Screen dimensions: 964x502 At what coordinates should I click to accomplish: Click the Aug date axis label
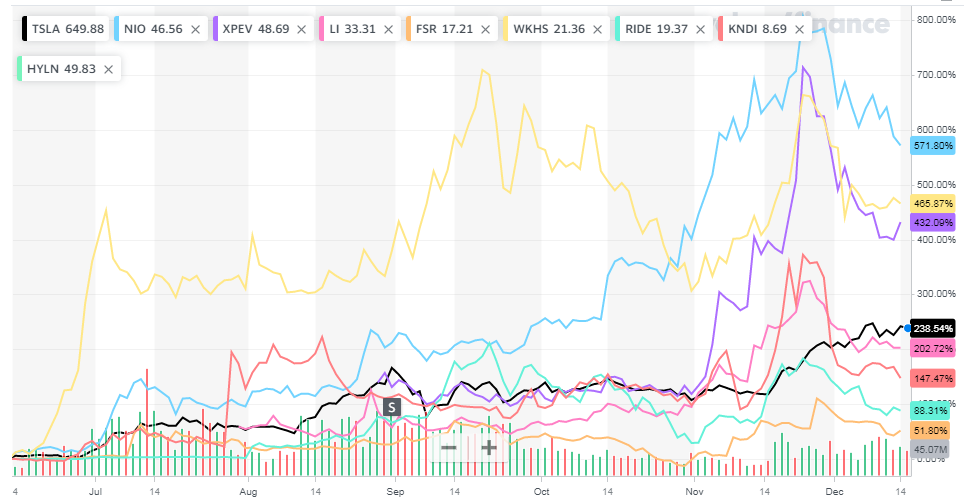click(x=248, y=492)
